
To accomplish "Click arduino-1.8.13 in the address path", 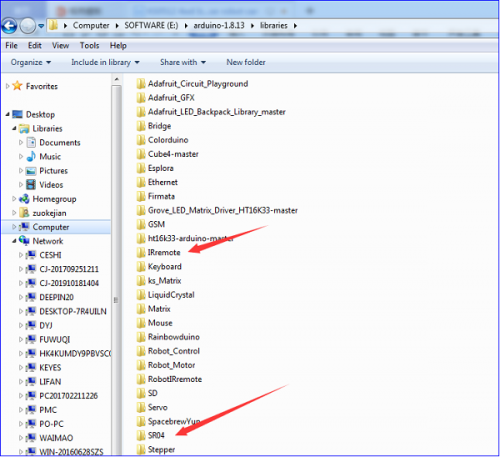I will point(219,26).
